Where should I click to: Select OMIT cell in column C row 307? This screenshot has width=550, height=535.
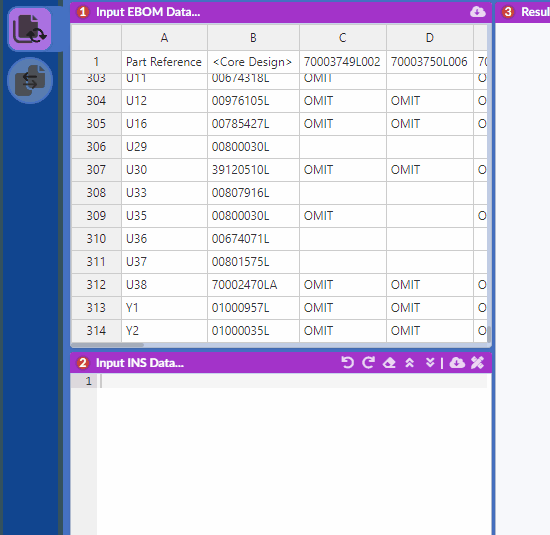[343, 170]
